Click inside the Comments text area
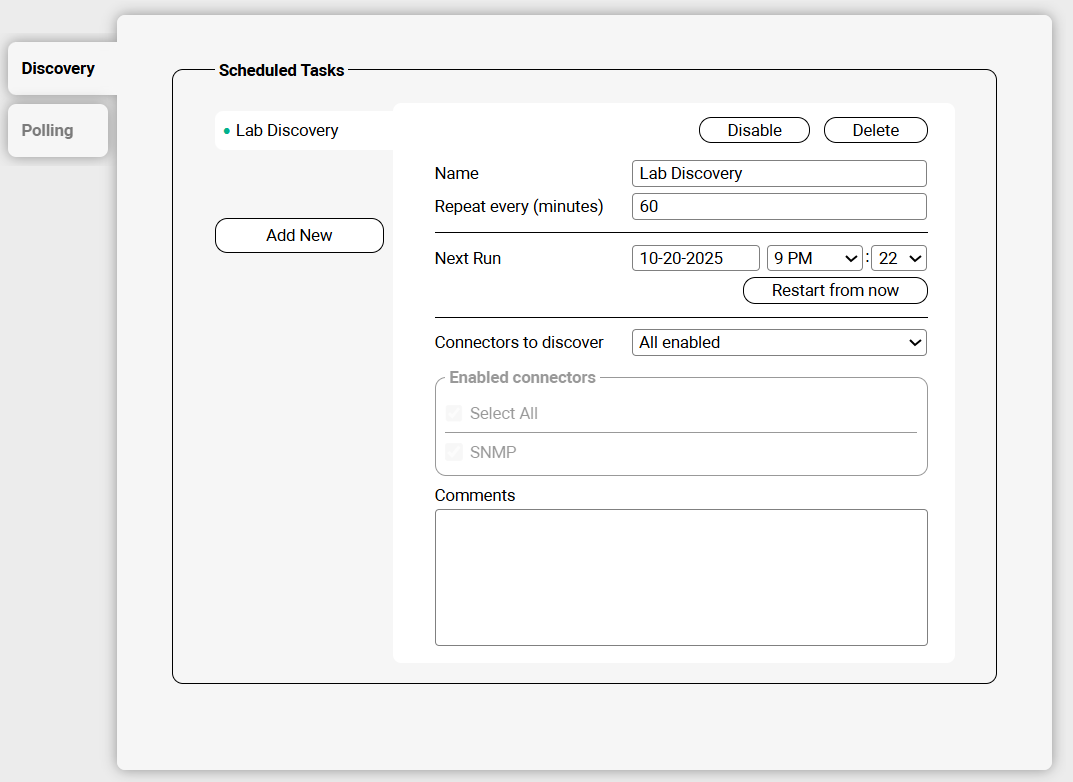Viewport: 1073px width, 782px height. pos(681,578)
